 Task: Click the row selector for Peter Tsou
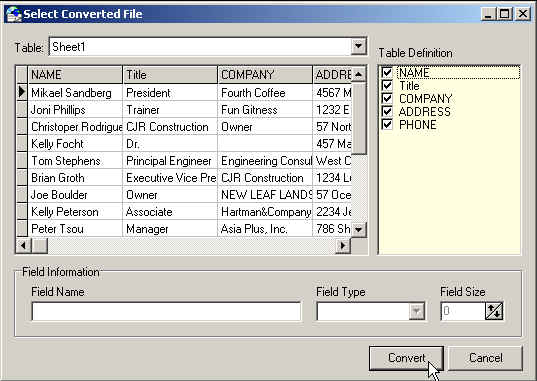(22, 229)
